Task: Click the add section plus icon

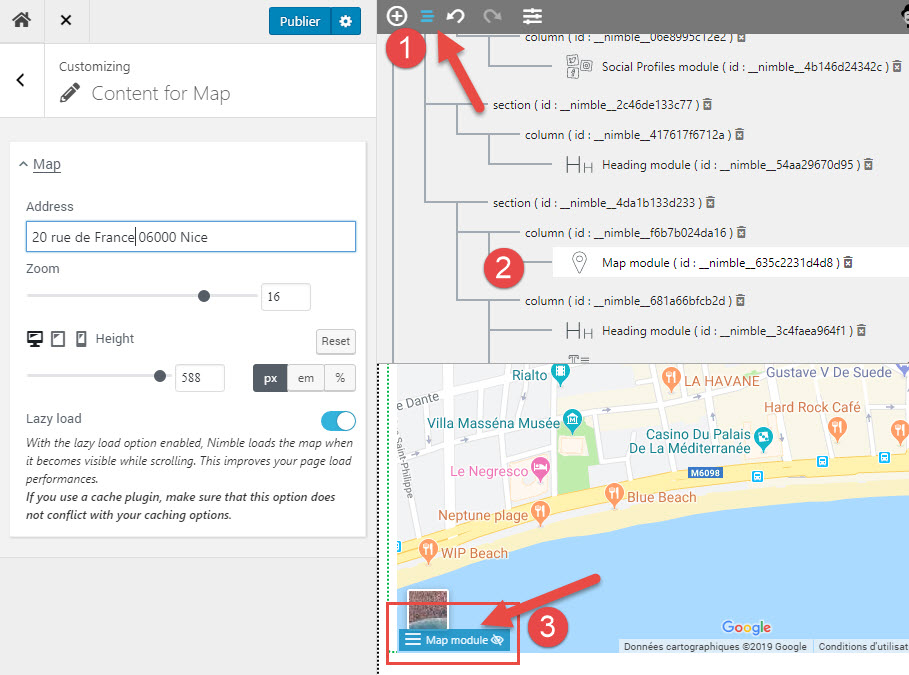Action: 397,16
